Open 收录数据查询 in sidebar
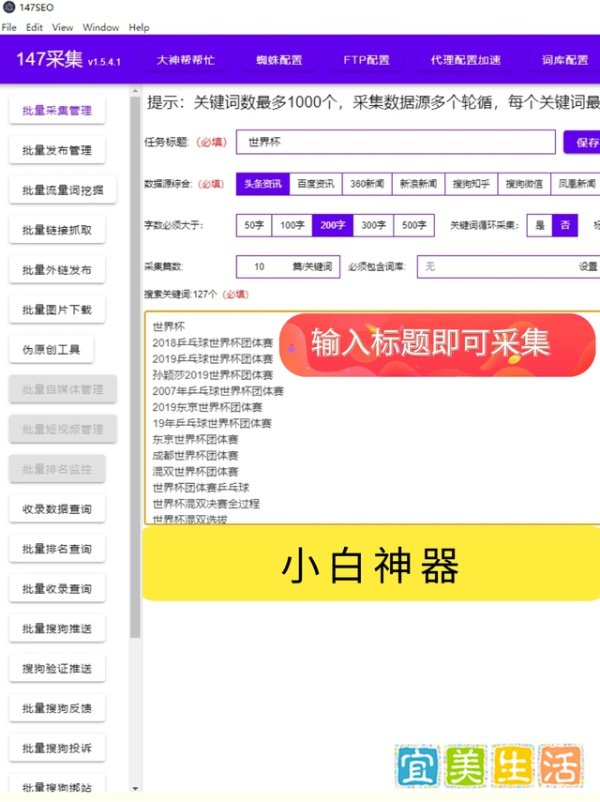 [57, 509]
